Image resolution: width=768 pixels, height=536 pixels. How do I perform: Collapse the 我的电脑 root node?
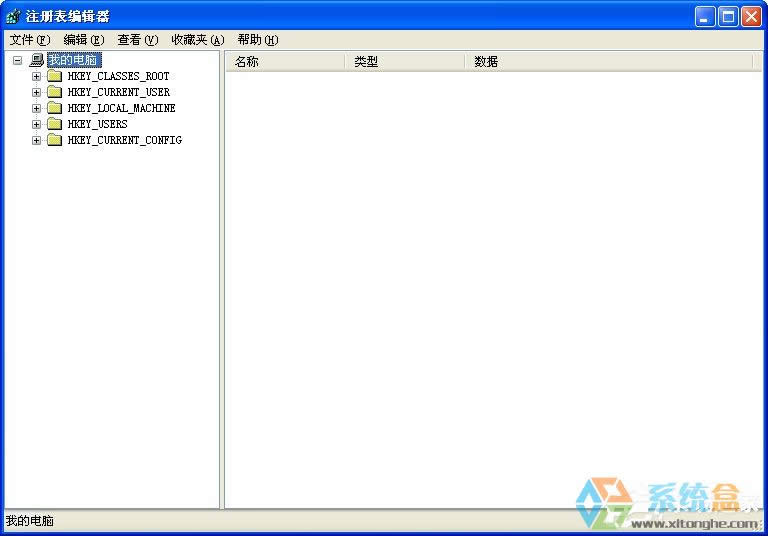pos(17,60)
